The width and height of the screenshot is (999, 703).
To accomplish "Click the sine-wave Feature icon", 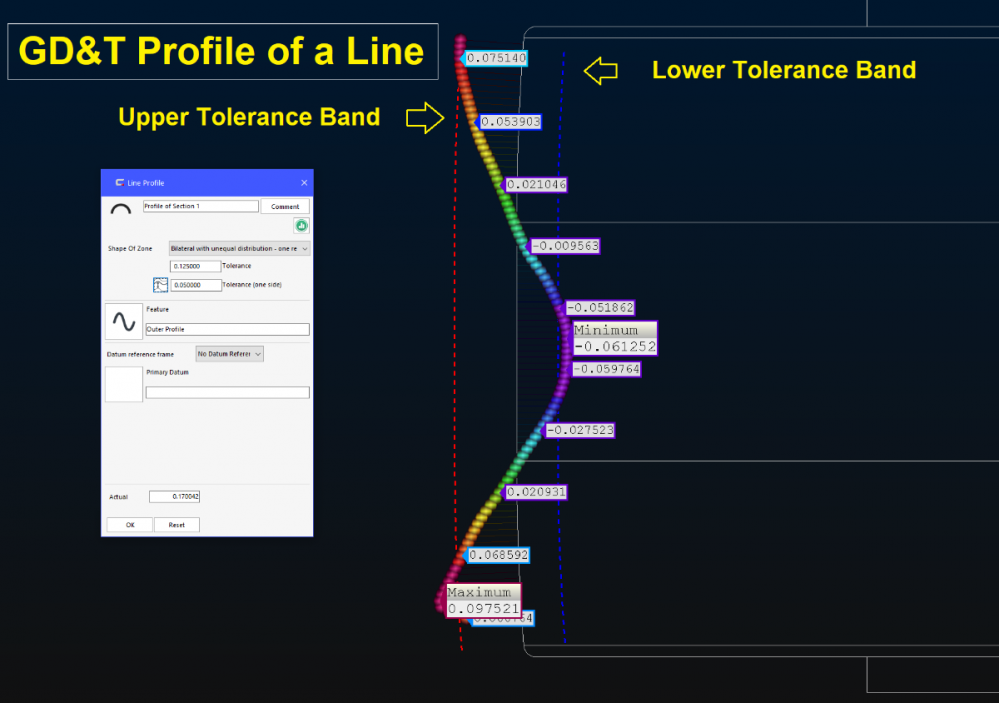I will (x=124, y=322).
